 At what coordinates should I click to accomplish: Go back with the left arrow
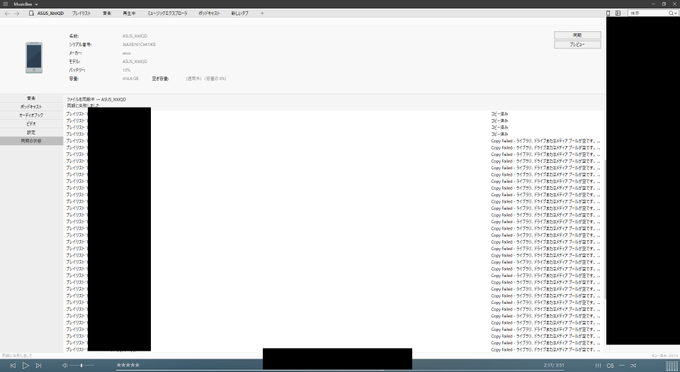coord(7,13)
